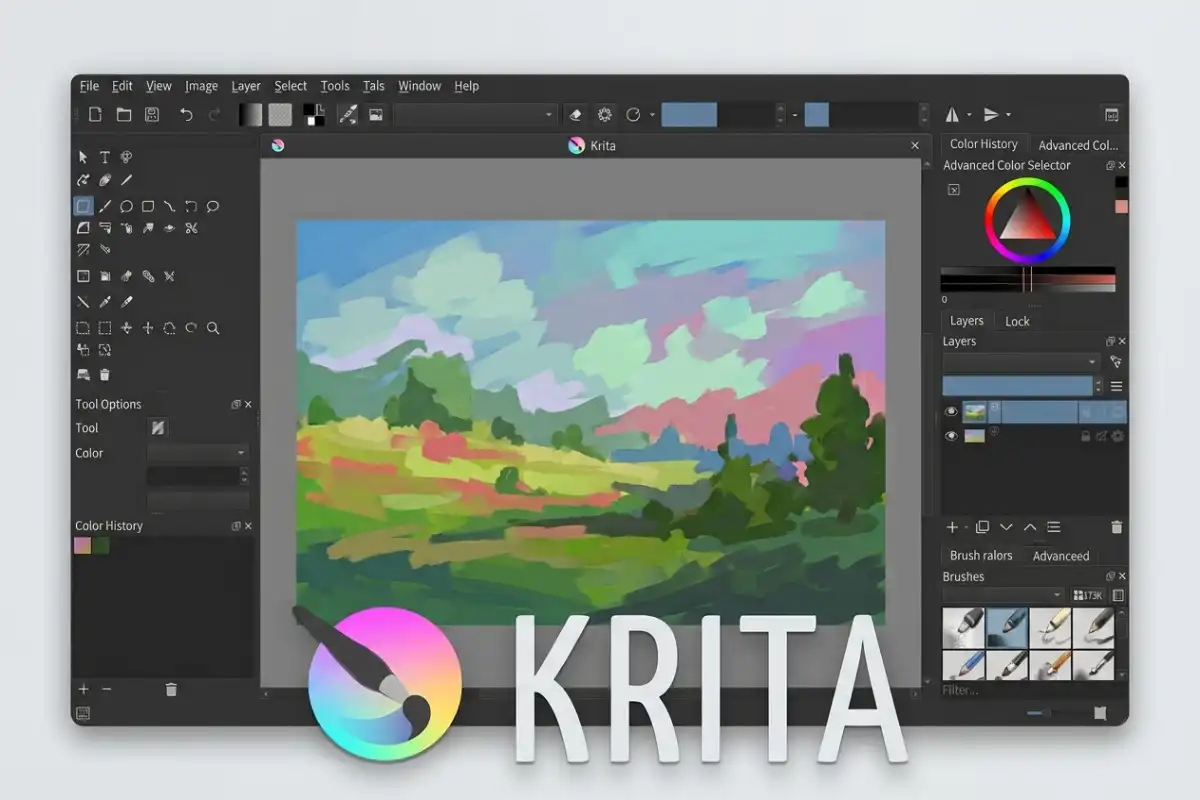Viewport: 1200px width, 800px height.
Task: Open the horizontal mirror options arrow
Action: click(x=970, y=115)
